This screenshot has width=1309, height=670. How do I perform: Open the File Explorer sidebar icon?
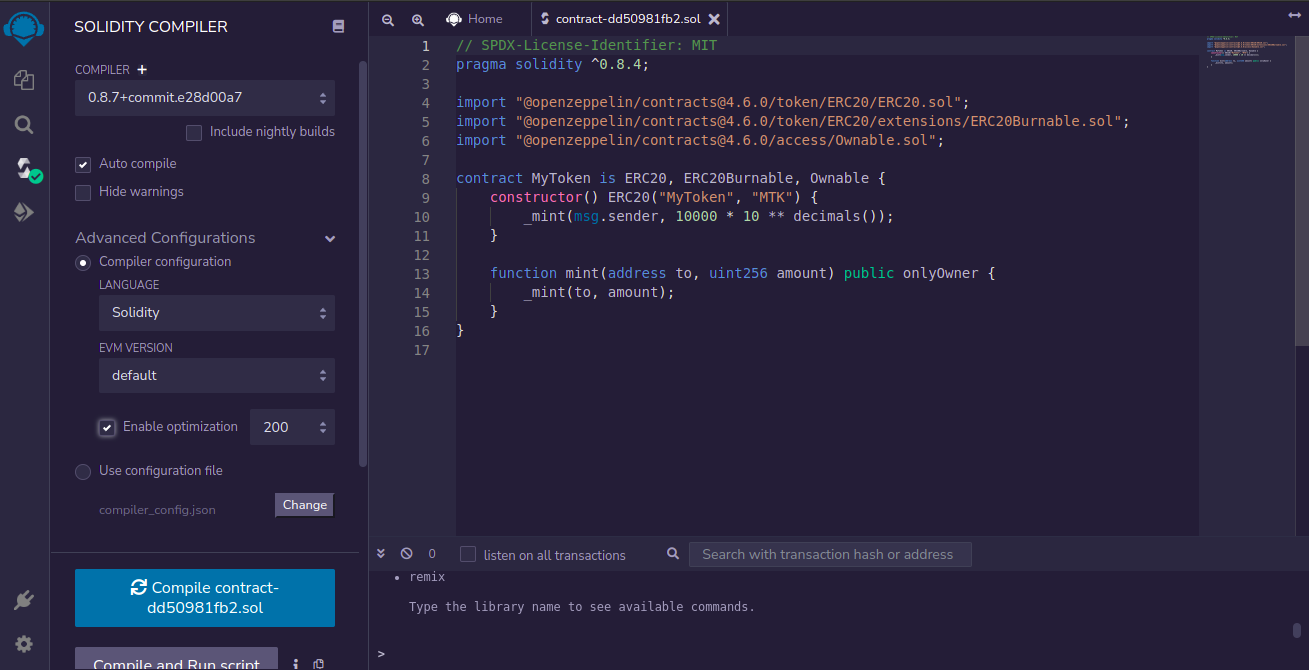click(24, 80)
